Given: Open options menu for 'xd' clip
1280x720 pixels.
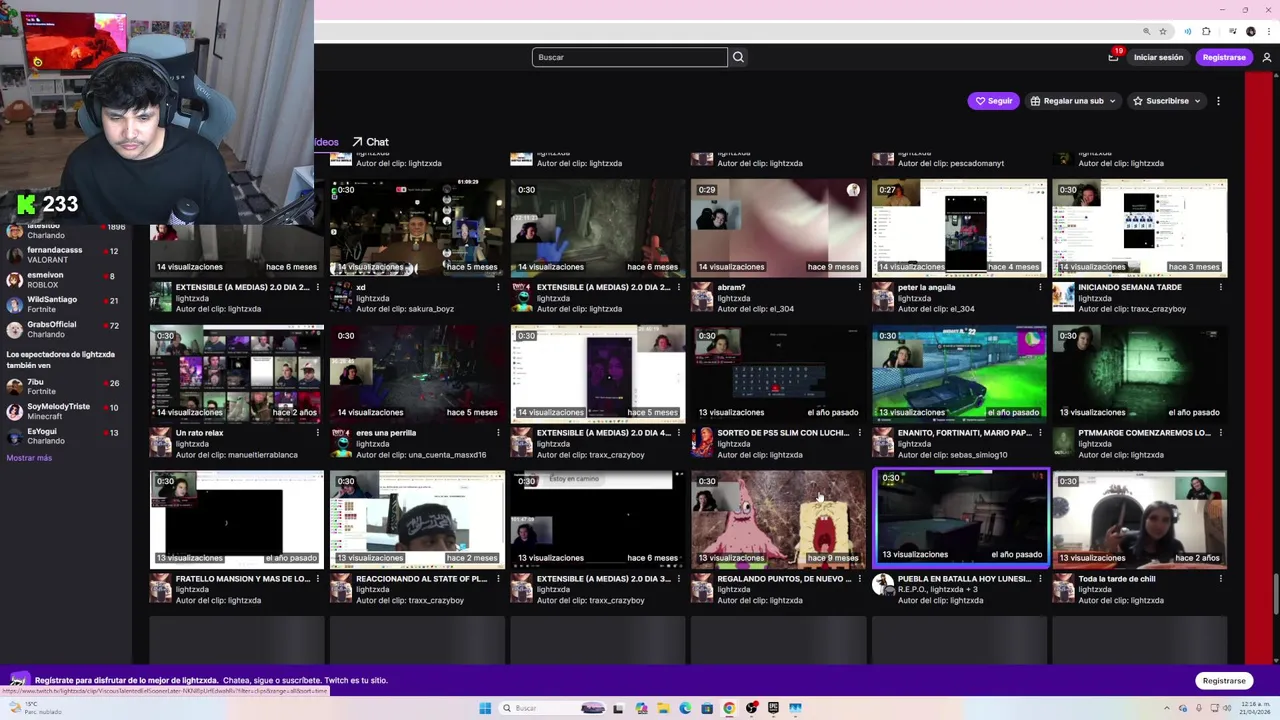Looking at the screenshot, I should pos(498,287).
